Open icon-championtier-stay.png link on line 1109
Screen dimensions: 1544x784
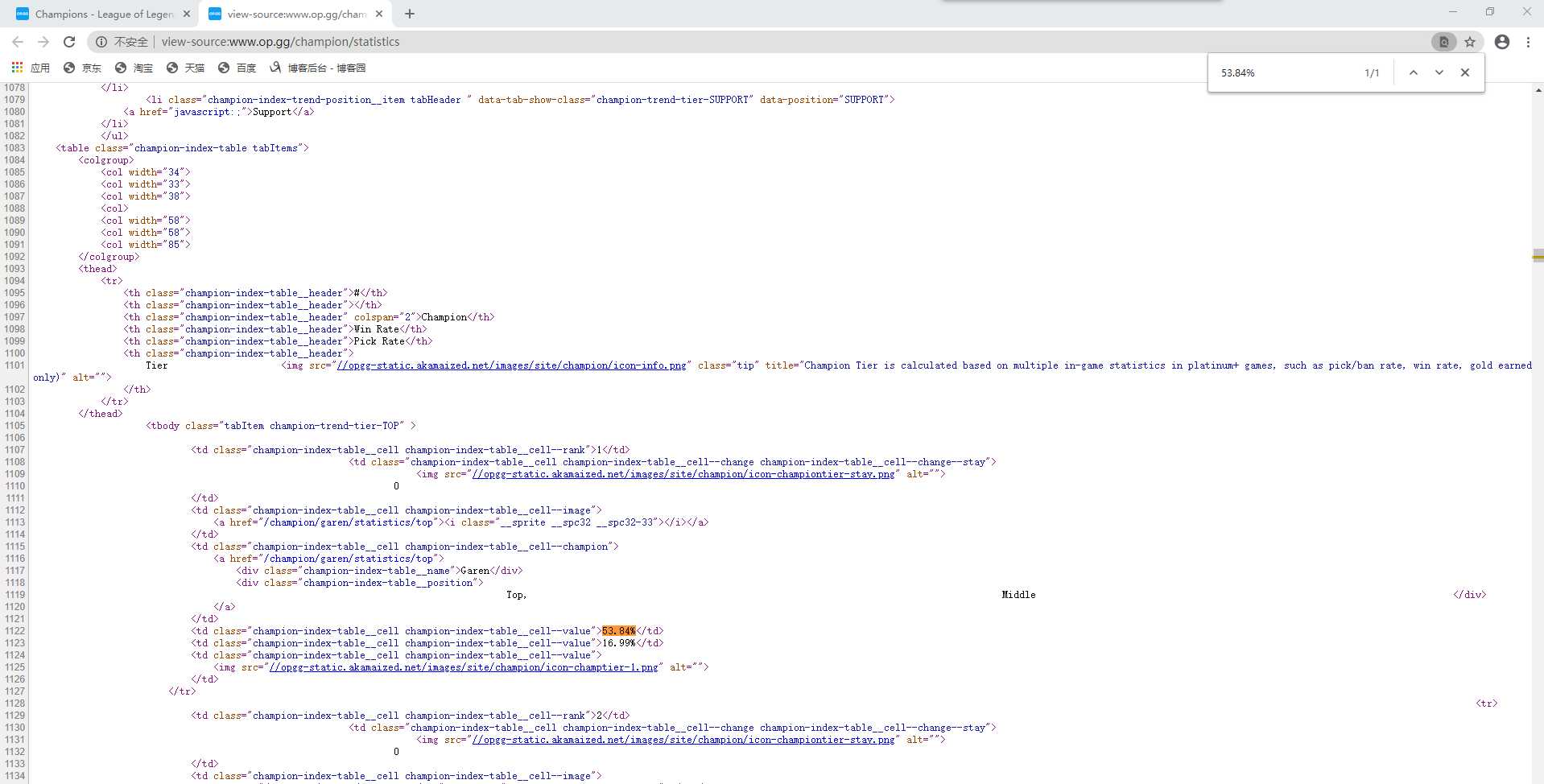coord(683,474)
